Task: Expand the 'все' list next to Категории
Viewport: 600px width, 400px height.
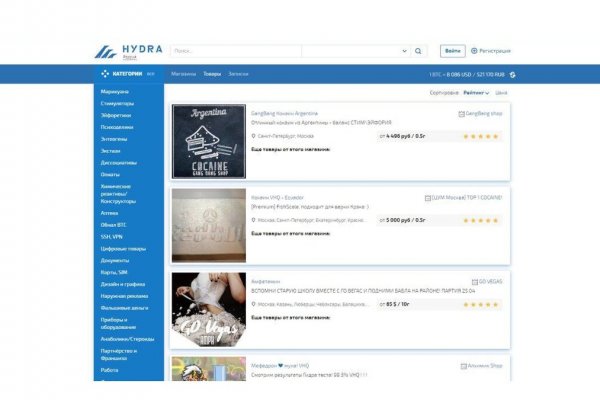Action: click(x=150, y=74)
